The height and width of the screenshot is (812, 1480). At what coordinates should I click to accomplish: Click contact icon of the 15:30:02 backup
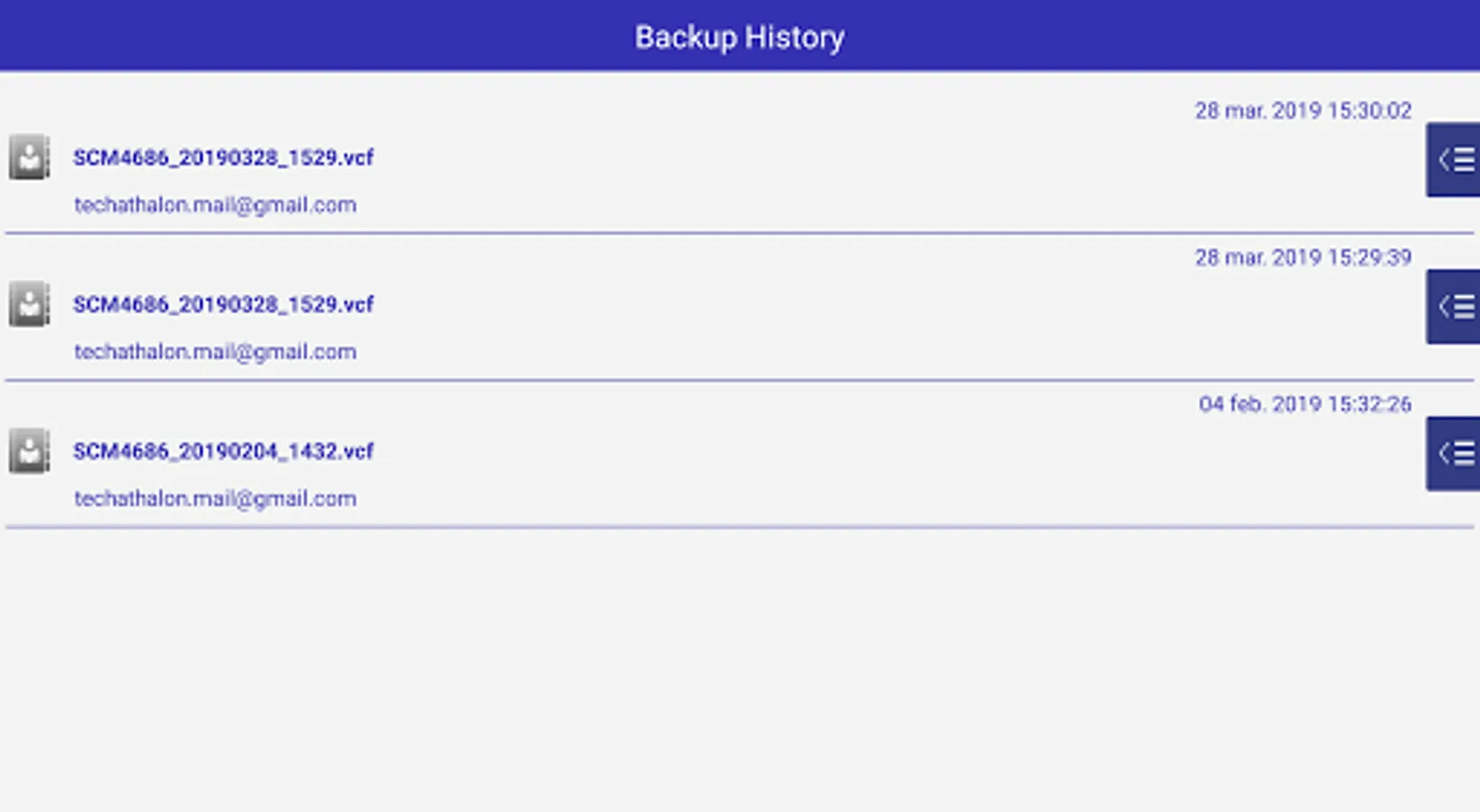pos(29,158)
